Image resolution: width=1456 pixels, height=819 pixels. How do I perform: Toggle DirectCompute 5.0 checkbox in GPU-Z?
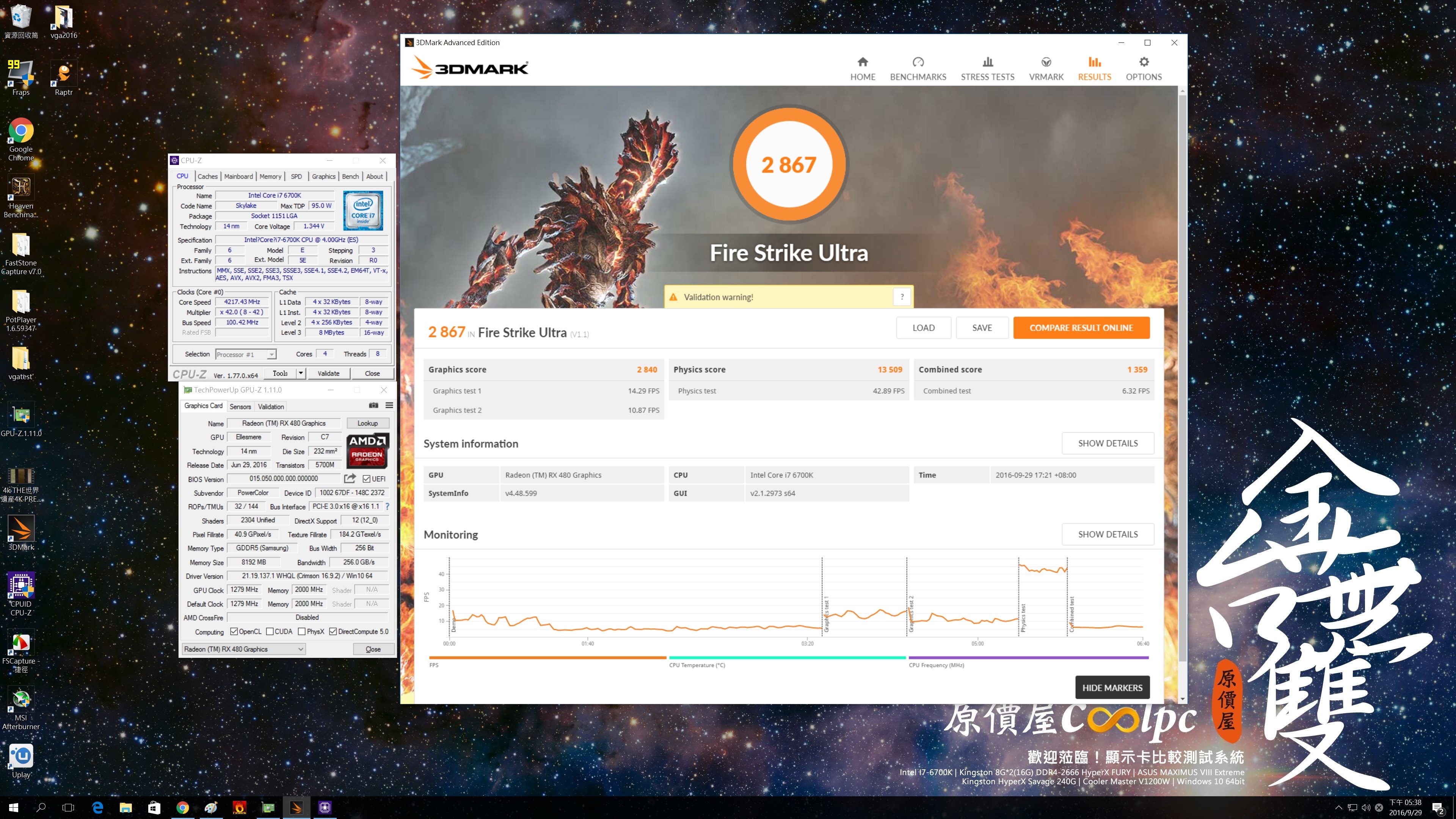(333, 631)
